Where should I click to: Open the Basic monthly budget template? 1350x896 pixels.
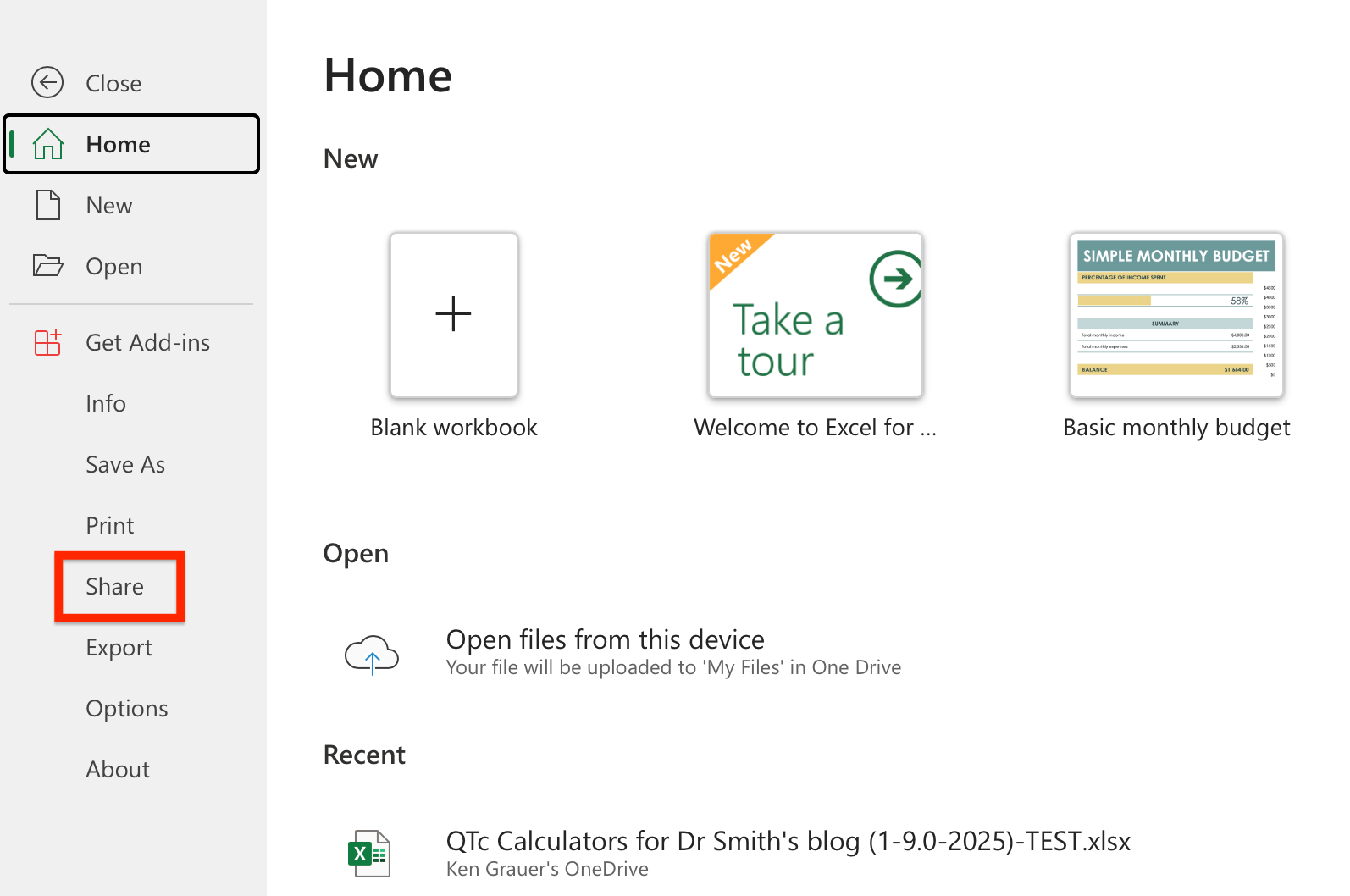pyautogui.click(x=1176, y=315)
